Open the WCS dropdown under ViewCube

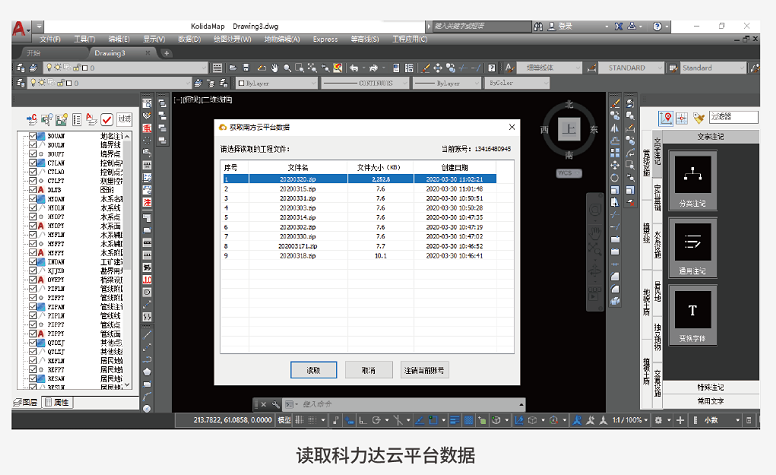pos(569,173)
